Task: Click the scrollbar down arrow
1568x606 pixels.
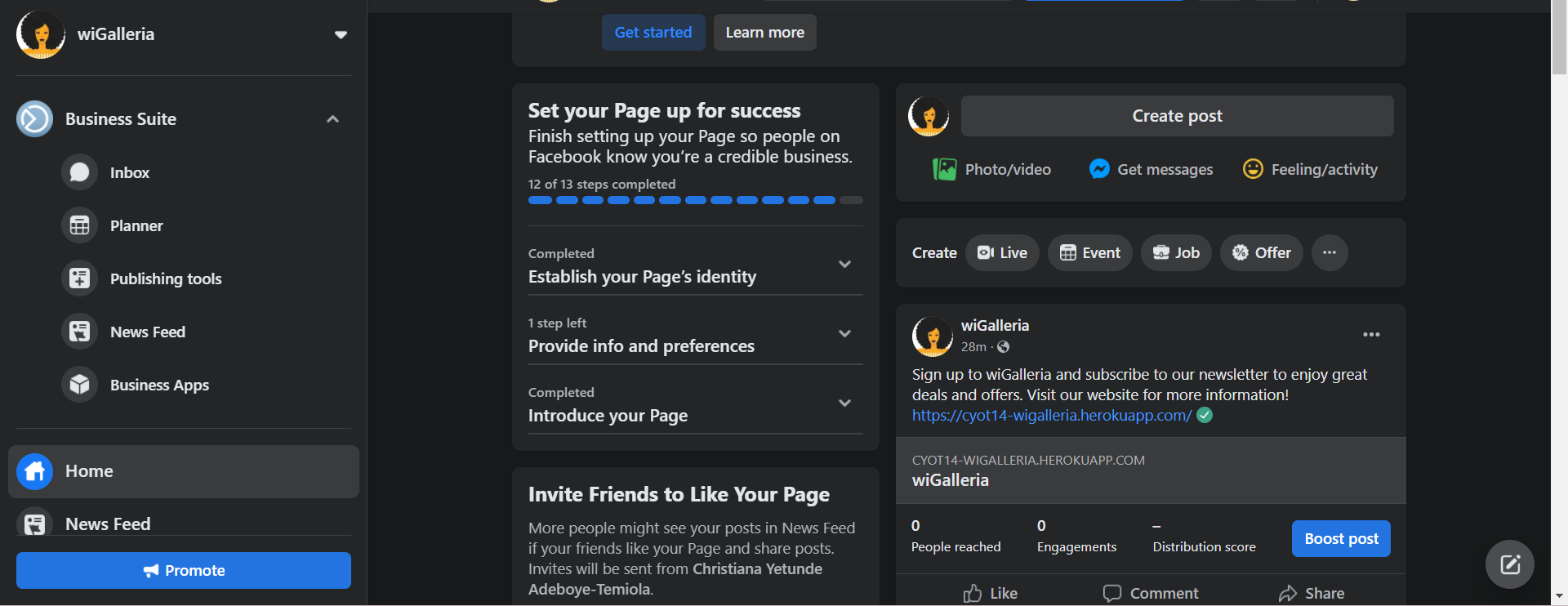Action: tap(1559, 597)
